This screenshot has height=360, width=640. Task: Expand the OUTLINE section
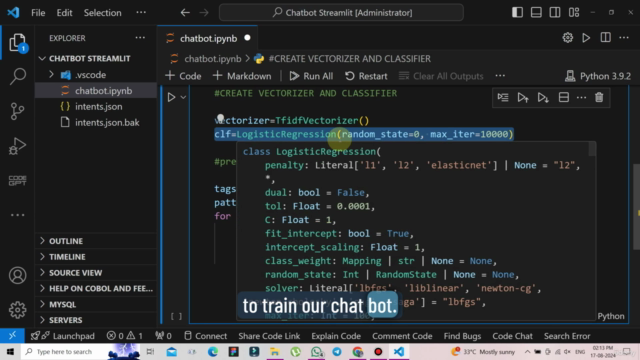pos(96,241)
